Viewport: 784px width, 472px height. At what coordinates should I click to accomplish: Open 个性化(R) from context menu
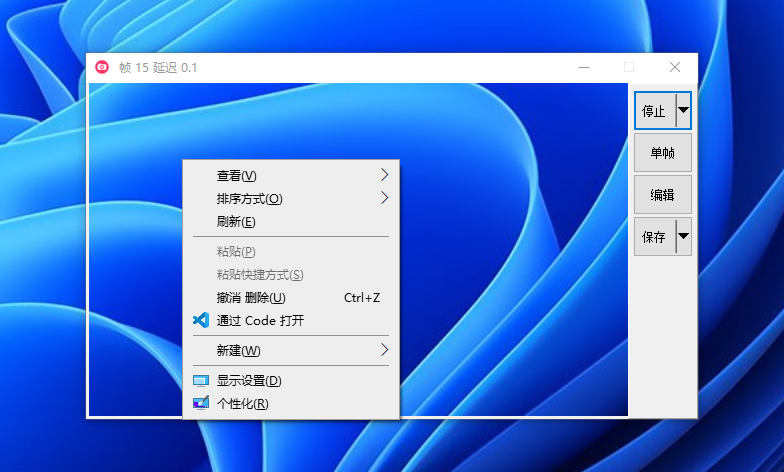click(291, 404)
